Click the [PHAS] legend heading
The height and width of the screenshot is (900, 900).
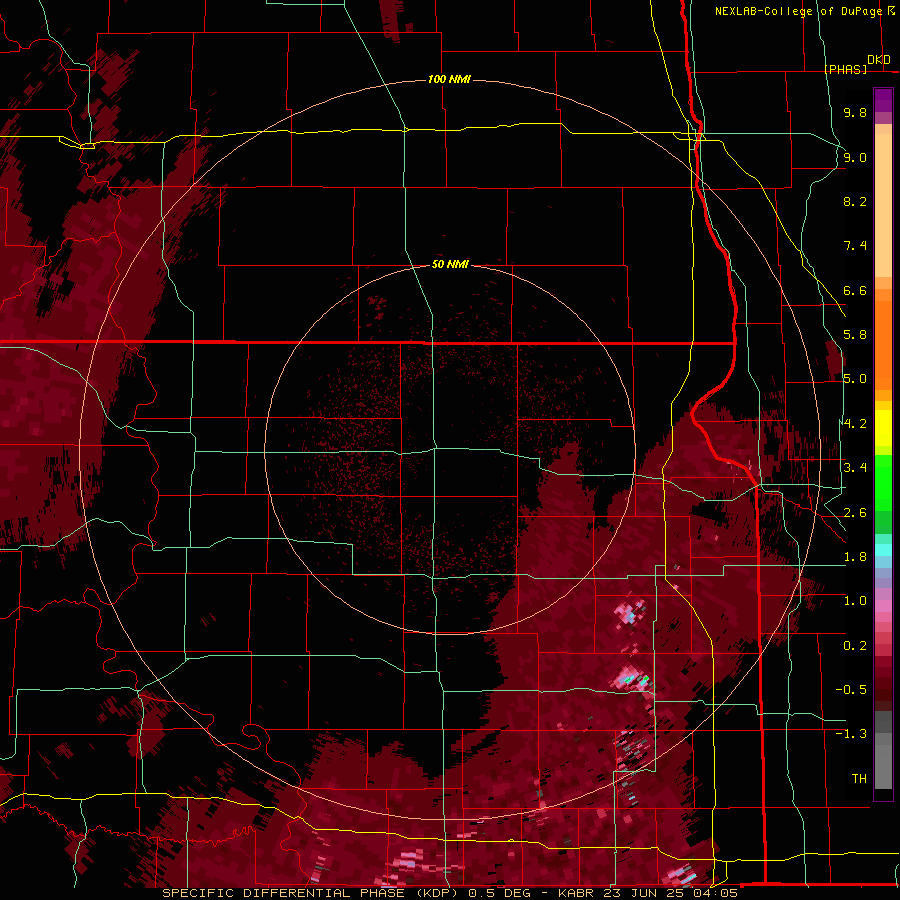(846, 69)
